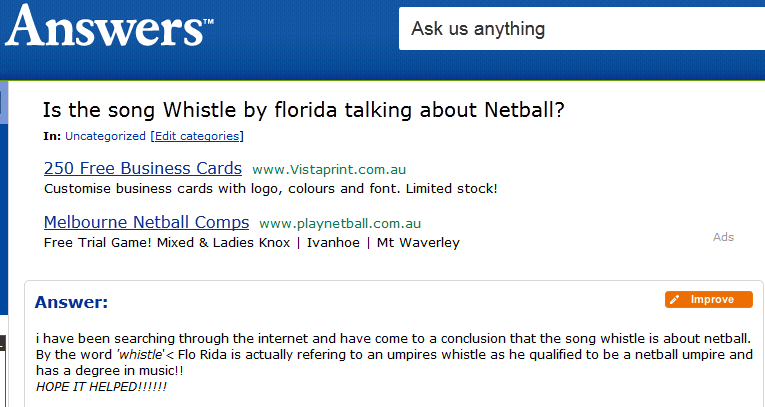The height and width of the screenshot is (407, 765).
Task: Focus the 'Ask us anything' search box
Action: 580,29
